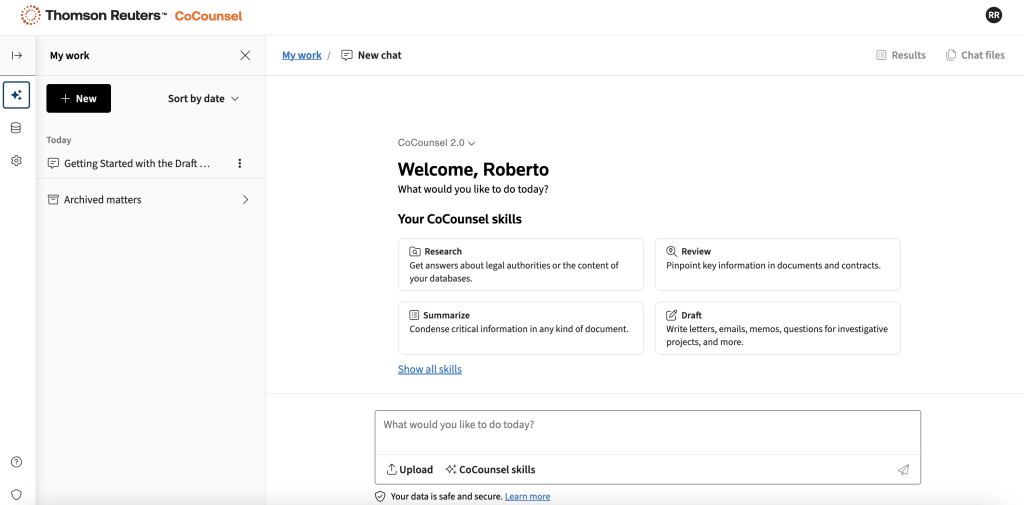
Task: Open the Sort by date dropdown
Action: (x=203, y=99)
